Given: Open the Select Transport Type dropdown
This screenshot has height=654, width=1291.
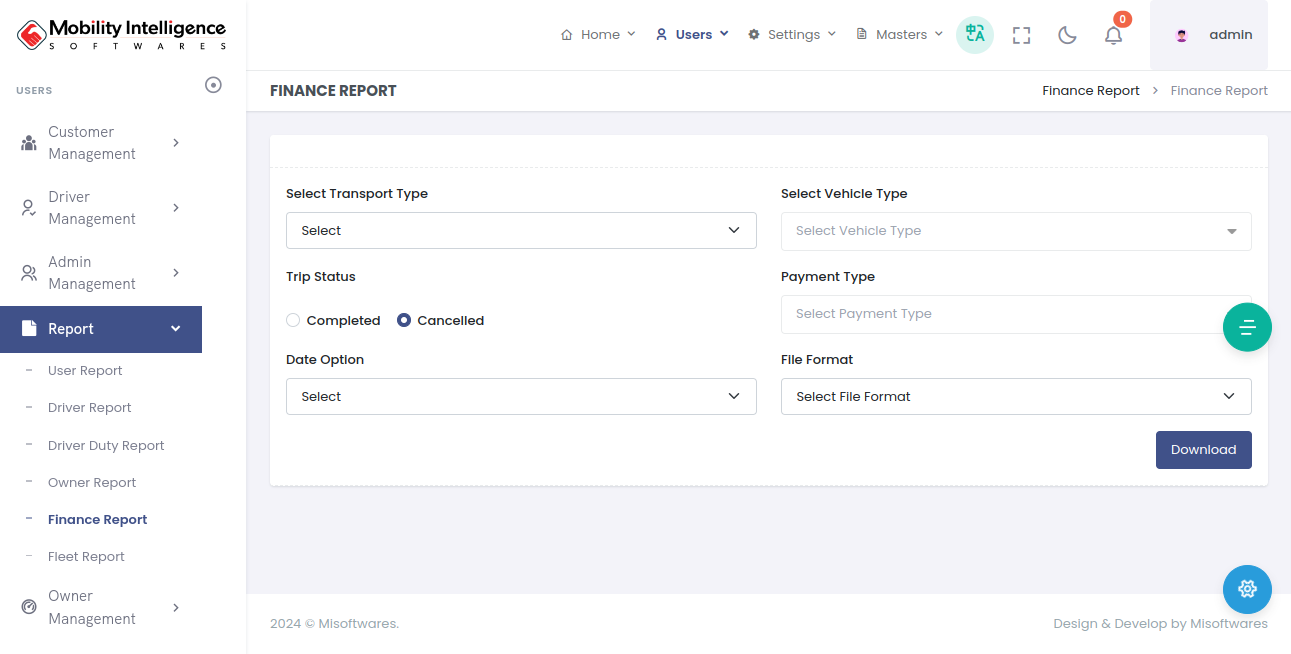Looking at the screenshot, I should 521,231.
